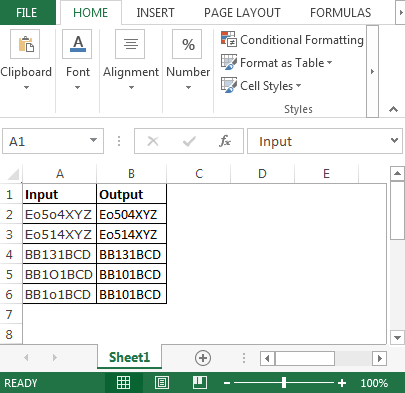Viewport: 405px width, 393px height.
Task: Open the Name Box dropdown arrow
Action: tap(94, 140)
